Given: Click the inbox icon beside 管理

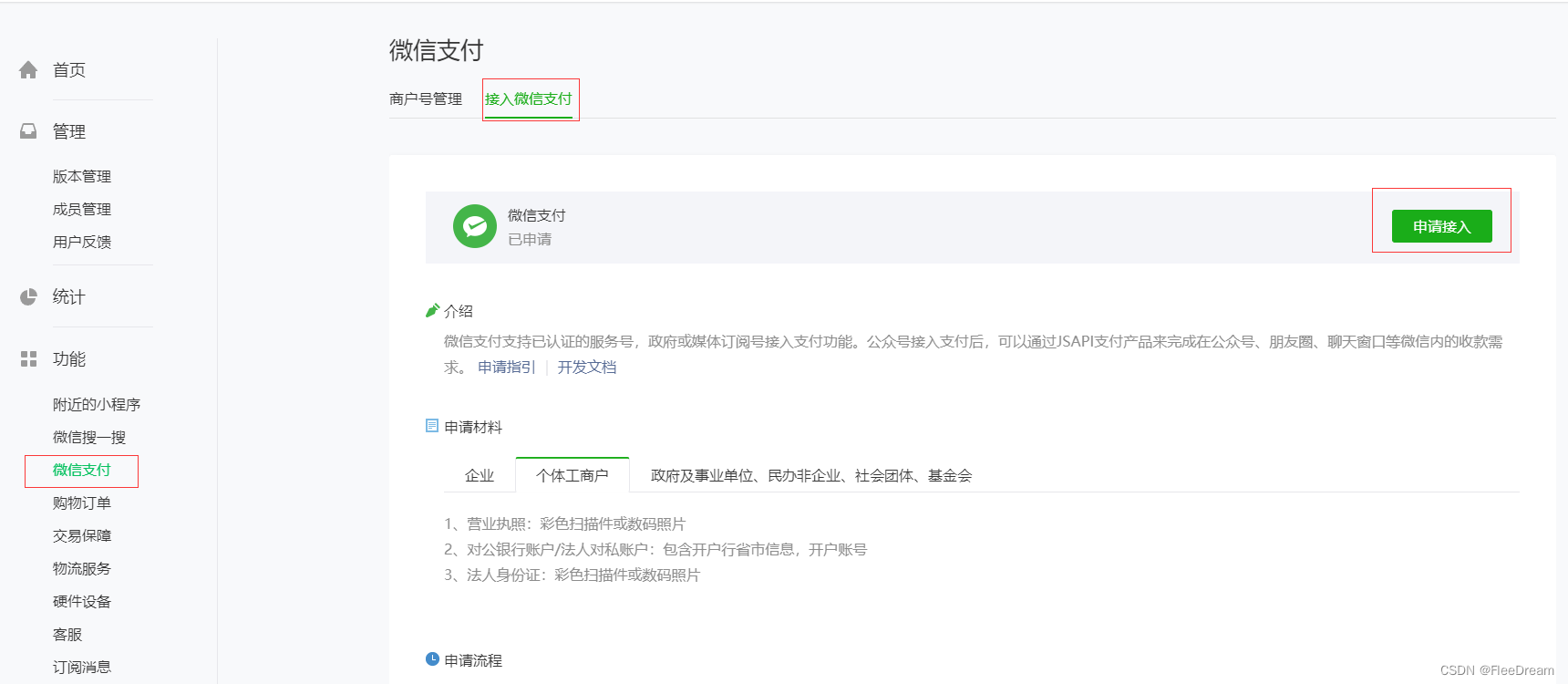Looking at the screenshot, I should coord(28,131).
